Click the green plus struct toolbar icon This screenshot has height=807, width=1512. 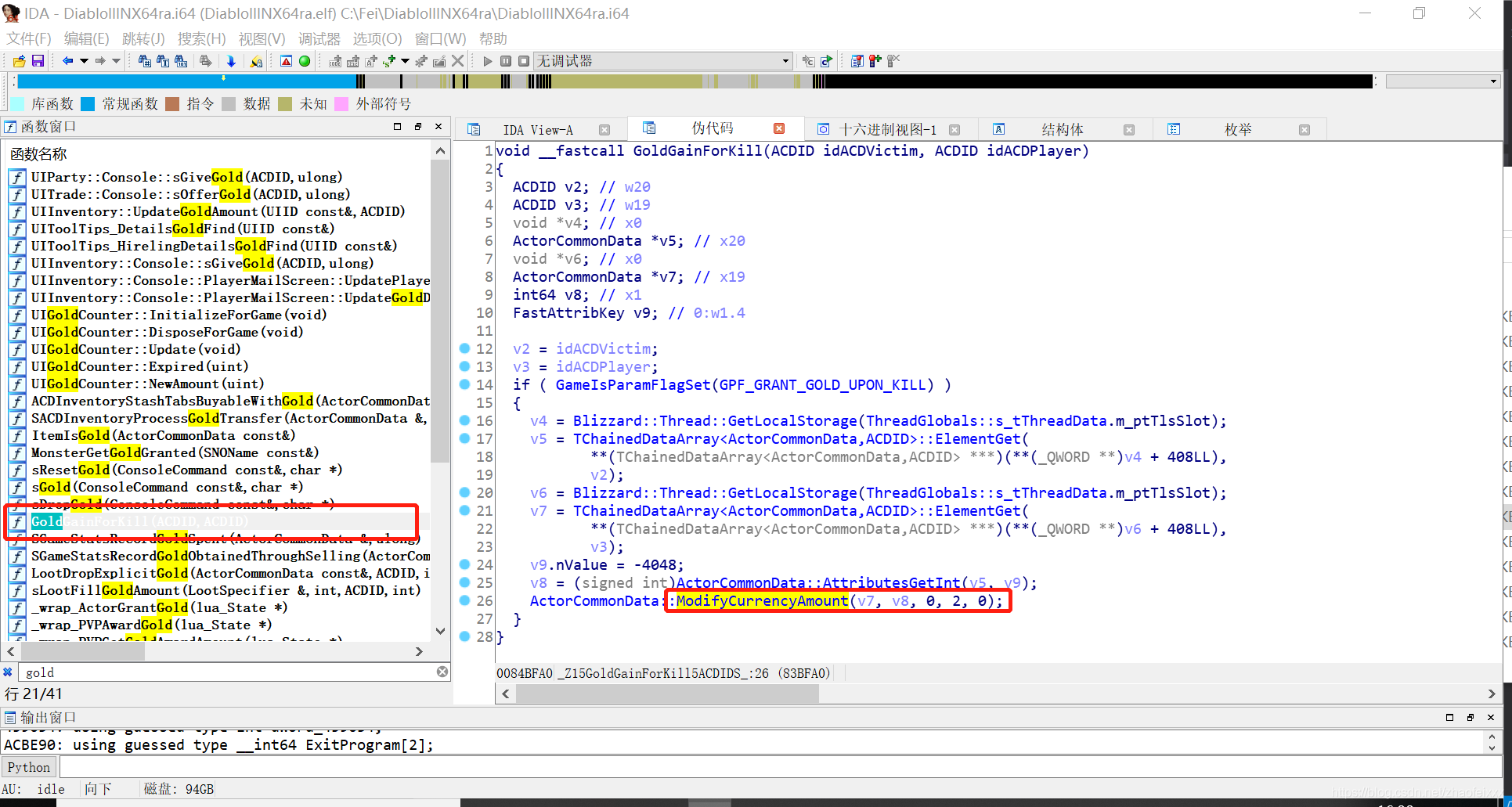point(389,61)
